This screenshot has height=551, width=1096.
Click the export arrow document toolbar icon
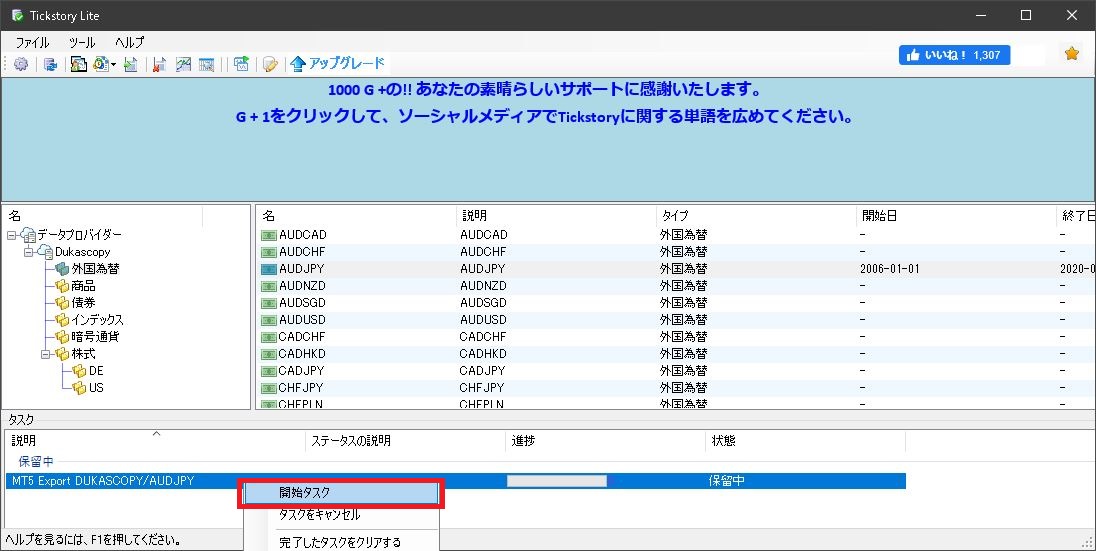coord(131,64)
